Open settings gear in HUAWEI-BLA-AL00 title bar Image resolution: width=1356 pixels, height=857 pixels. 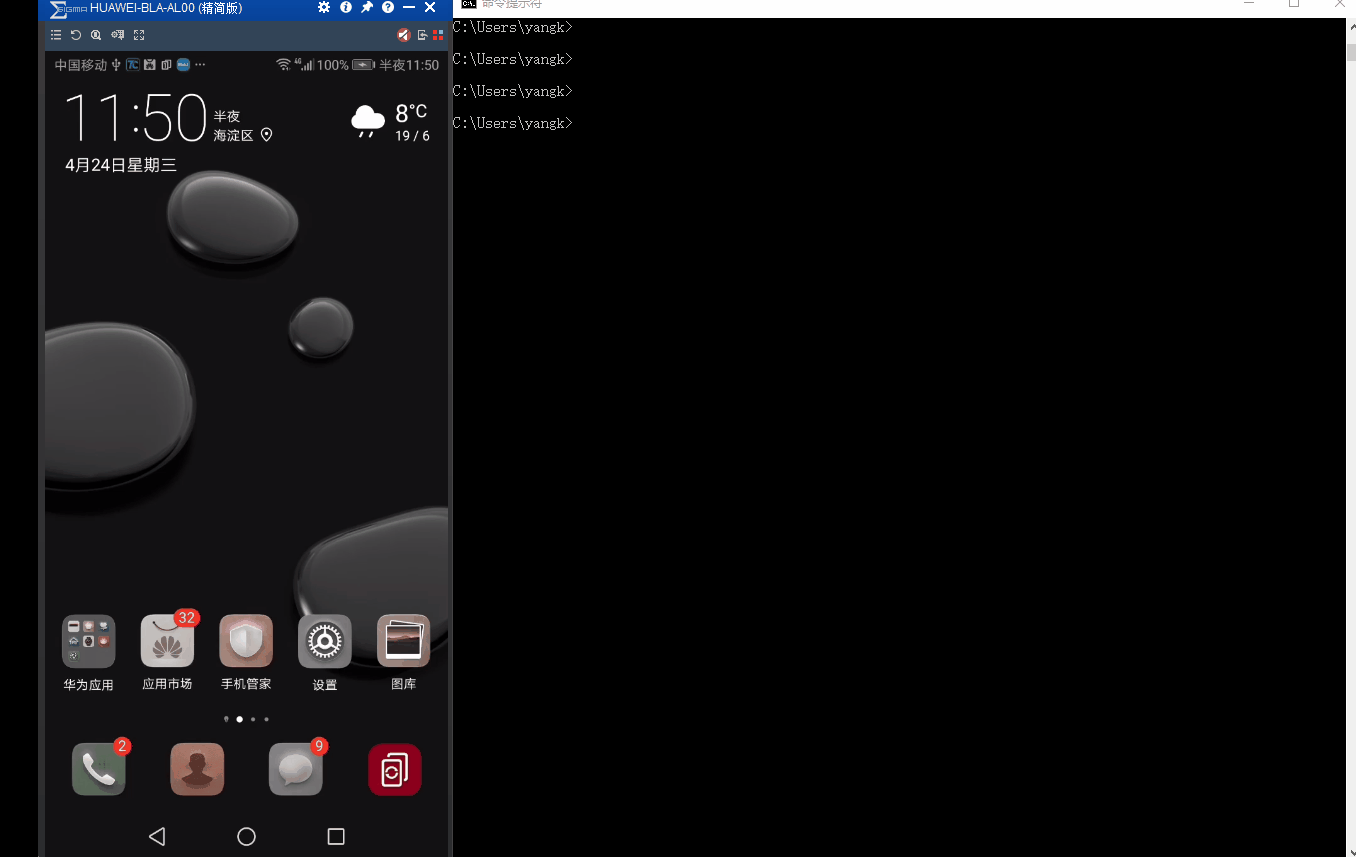[x=324, y=7]
